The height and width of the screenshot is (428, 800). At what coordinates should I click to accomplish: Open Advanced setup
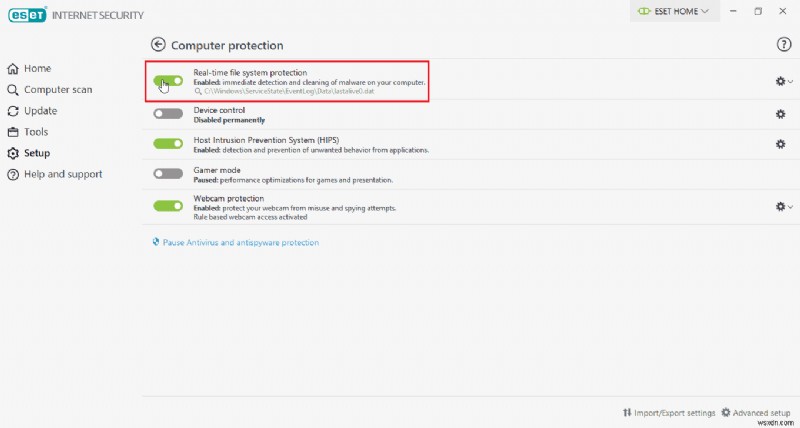[756, 413]
